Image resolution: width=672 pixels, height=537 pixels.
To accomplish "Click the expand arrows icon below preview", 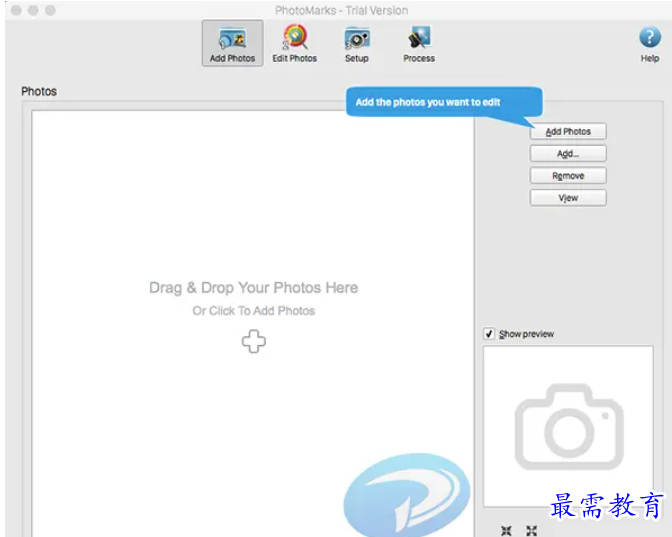I will click(532, 531).
